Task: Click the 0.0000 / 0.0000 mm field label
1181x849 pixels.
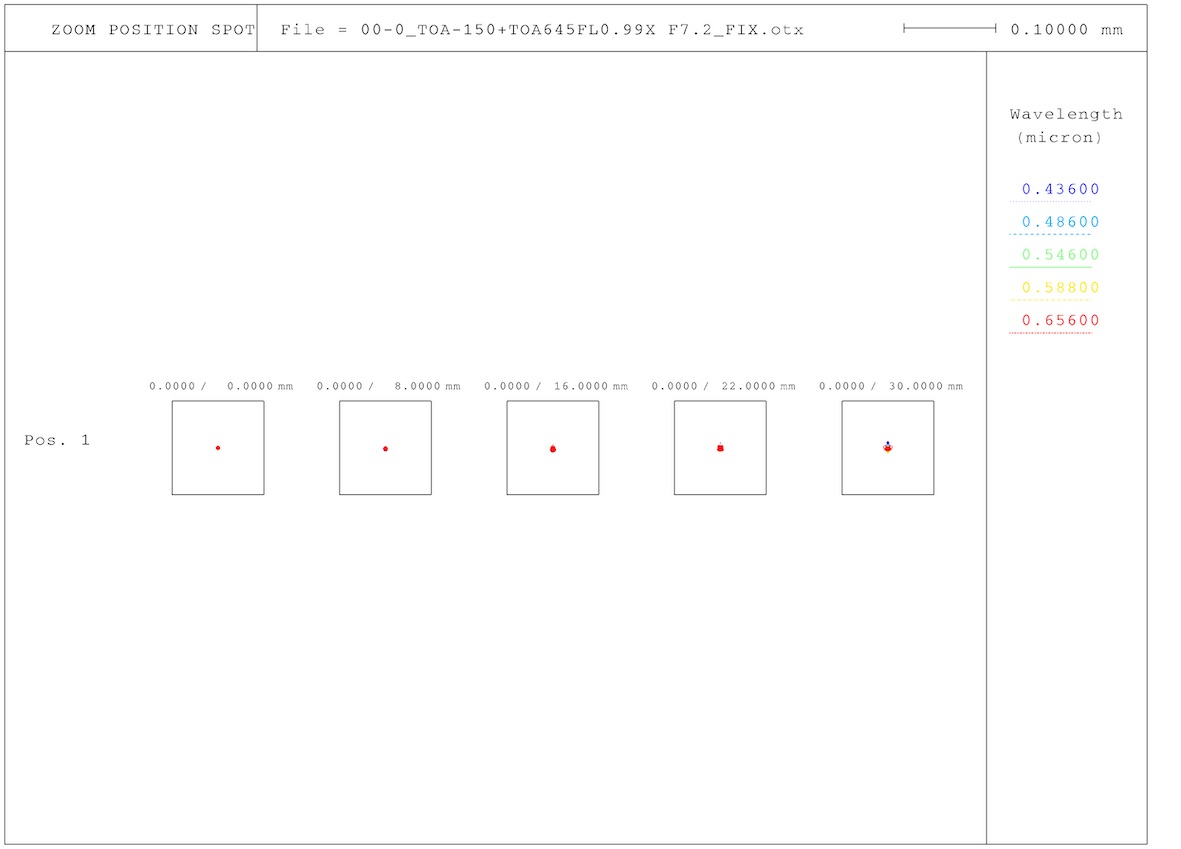Action: click(221, 386)
